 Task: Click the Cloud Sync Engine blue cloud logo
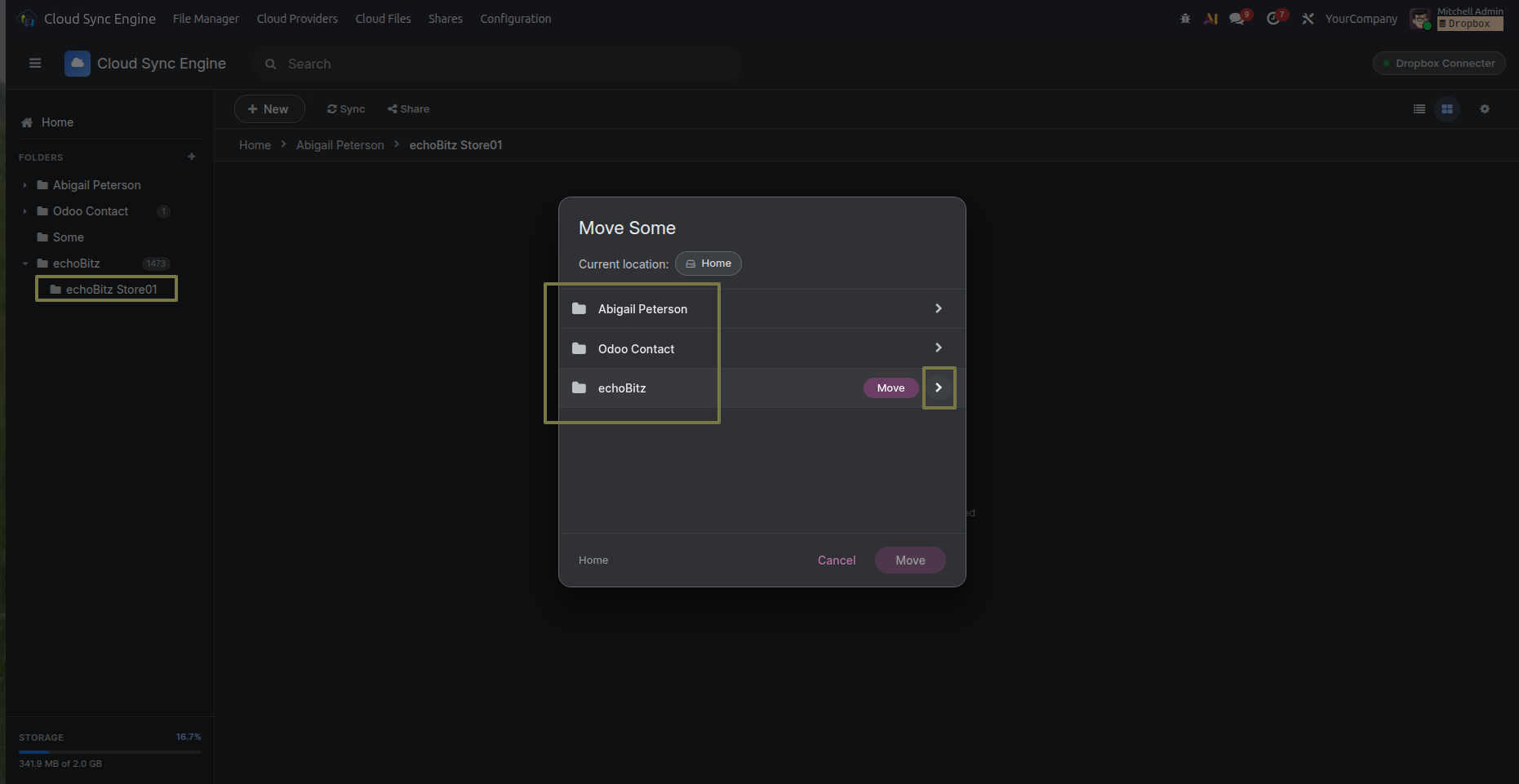point(78,63)
